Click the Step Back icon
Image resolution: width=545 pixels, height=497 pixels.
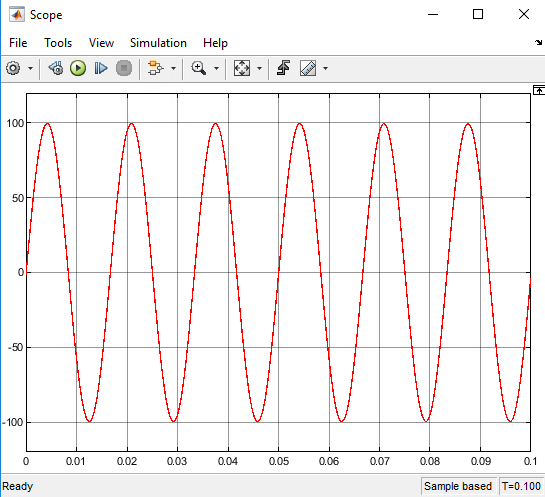[56, 68]
